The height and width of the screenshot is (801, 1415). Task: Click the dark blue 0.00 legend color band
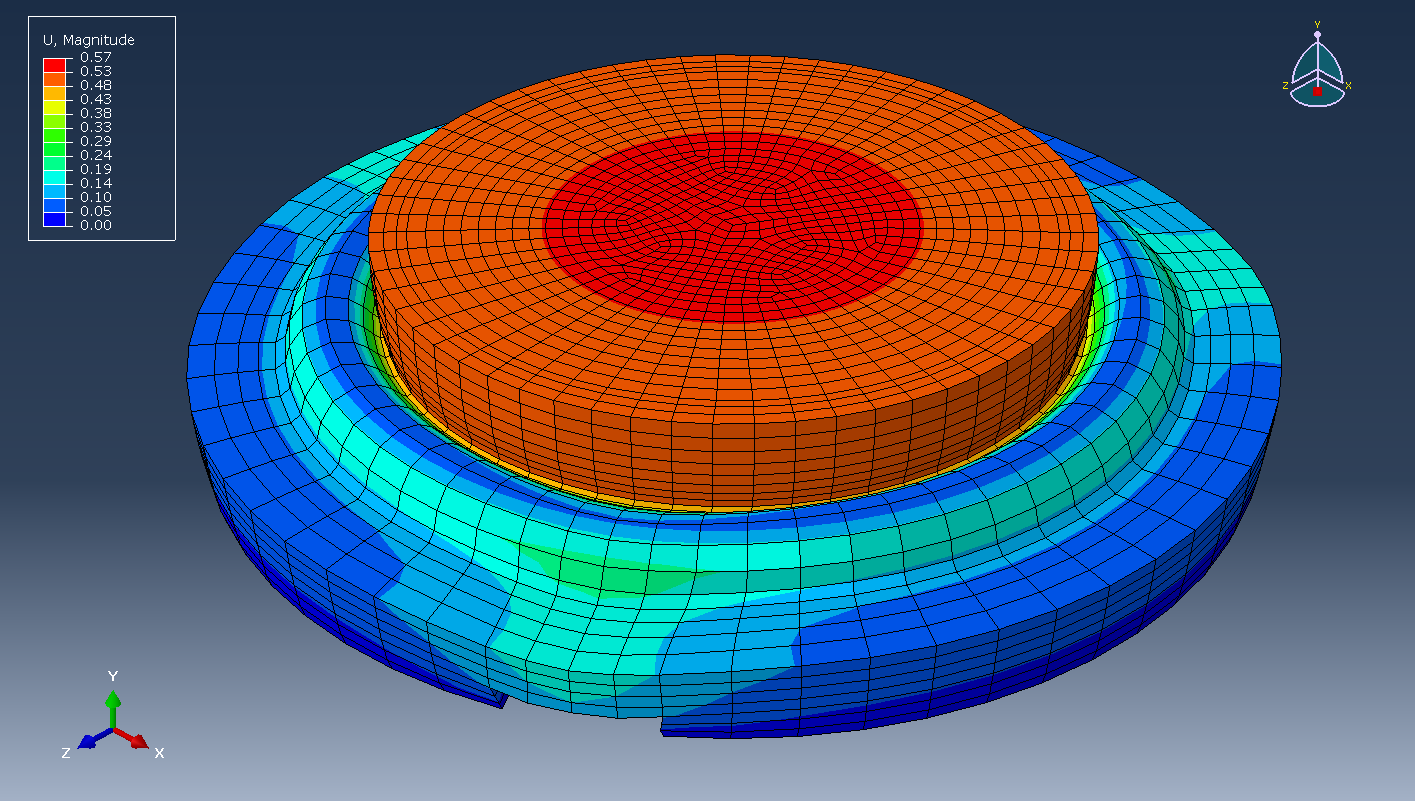click(54, 218)
